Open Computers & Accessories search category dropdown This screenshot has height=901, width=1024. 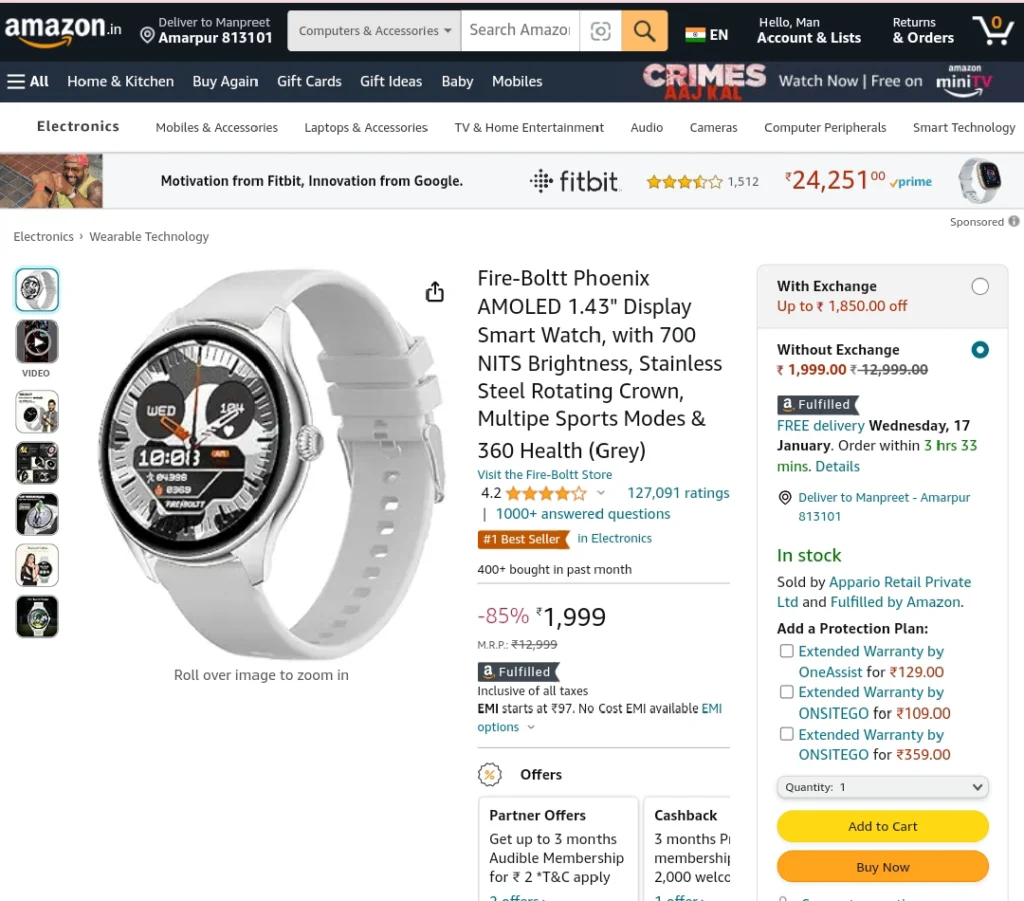[374, 31]
